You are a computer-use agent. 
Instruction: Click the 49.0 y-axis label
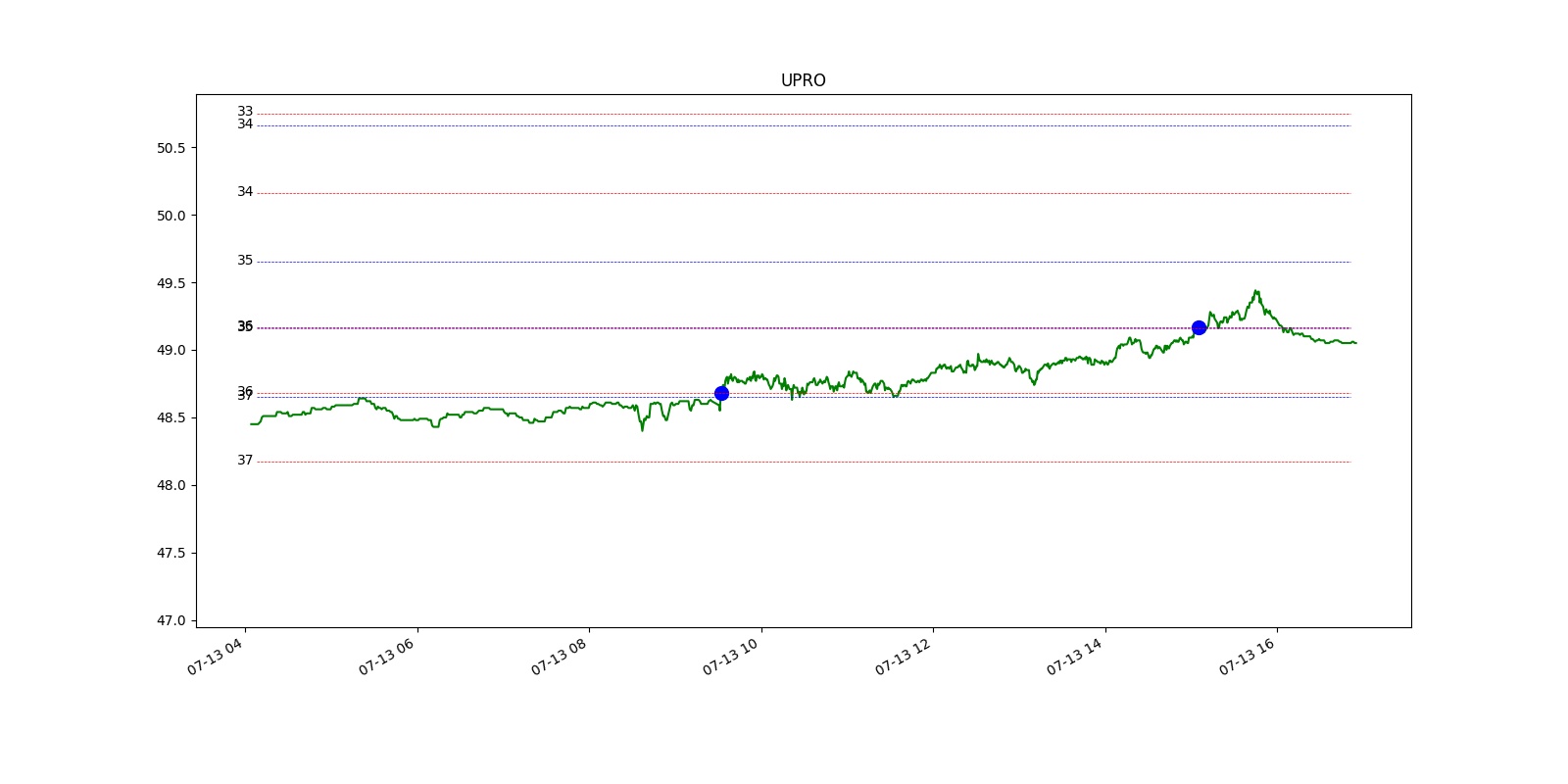[171, 350]
